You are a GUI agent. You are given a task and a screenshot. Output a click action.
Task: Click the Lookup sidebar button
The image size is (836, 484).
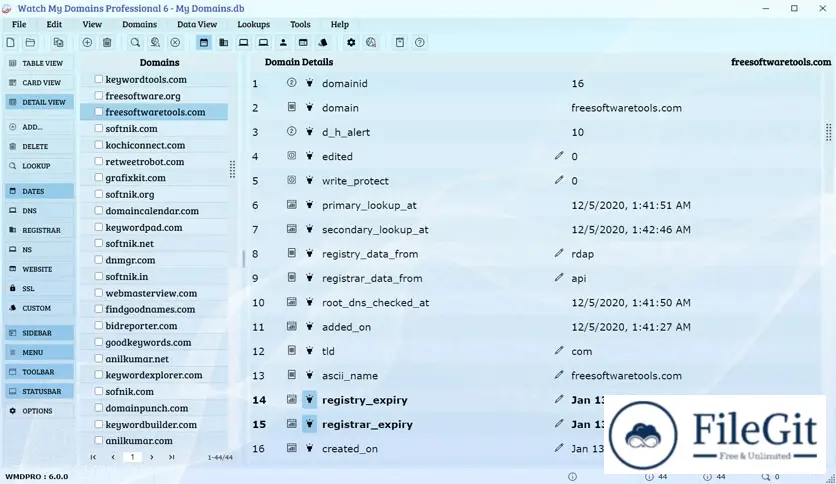[39, 166]
